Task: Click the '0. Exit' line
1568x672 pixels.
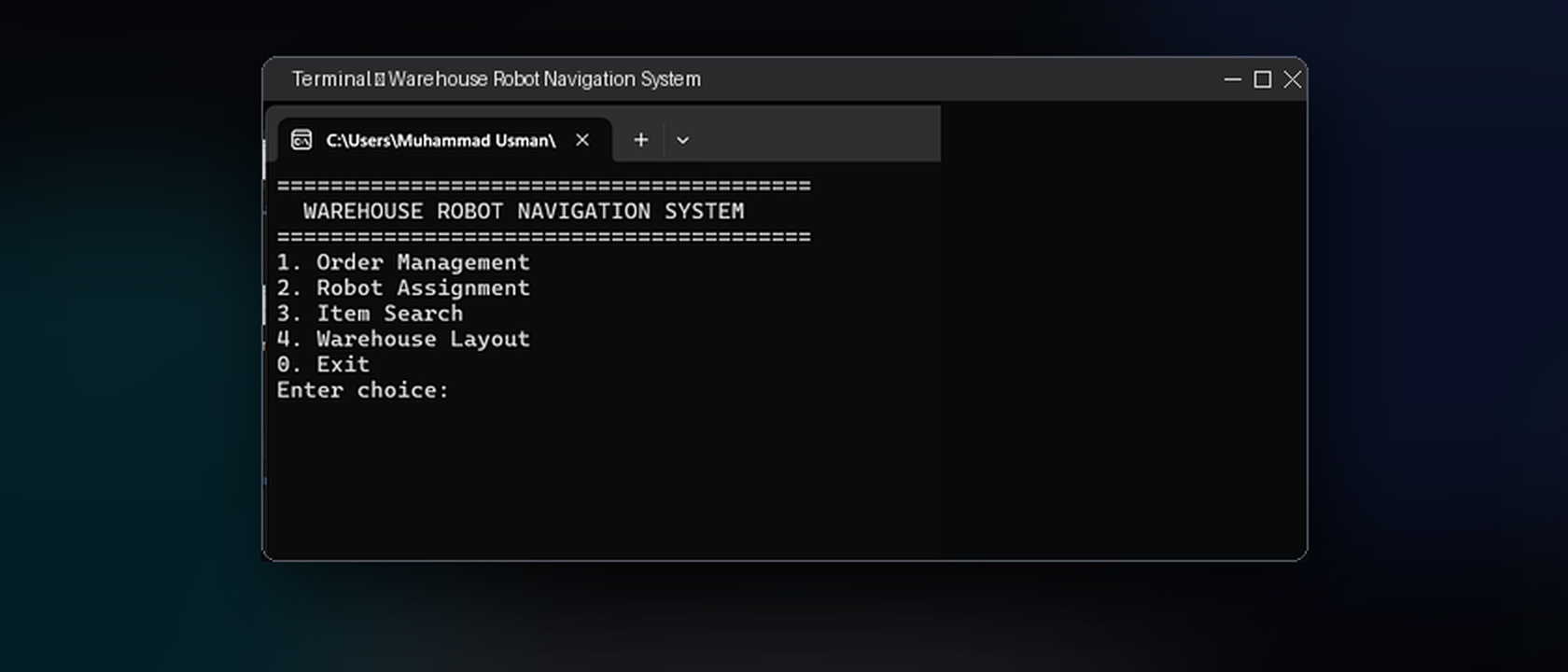Action: (323, 365)
